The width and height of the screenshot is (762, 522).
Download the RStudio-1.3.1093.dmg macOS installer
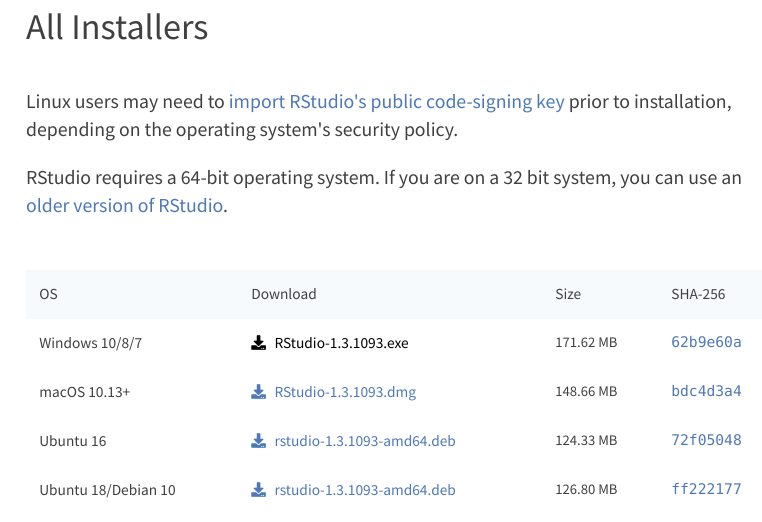click(x=345, y=392)
